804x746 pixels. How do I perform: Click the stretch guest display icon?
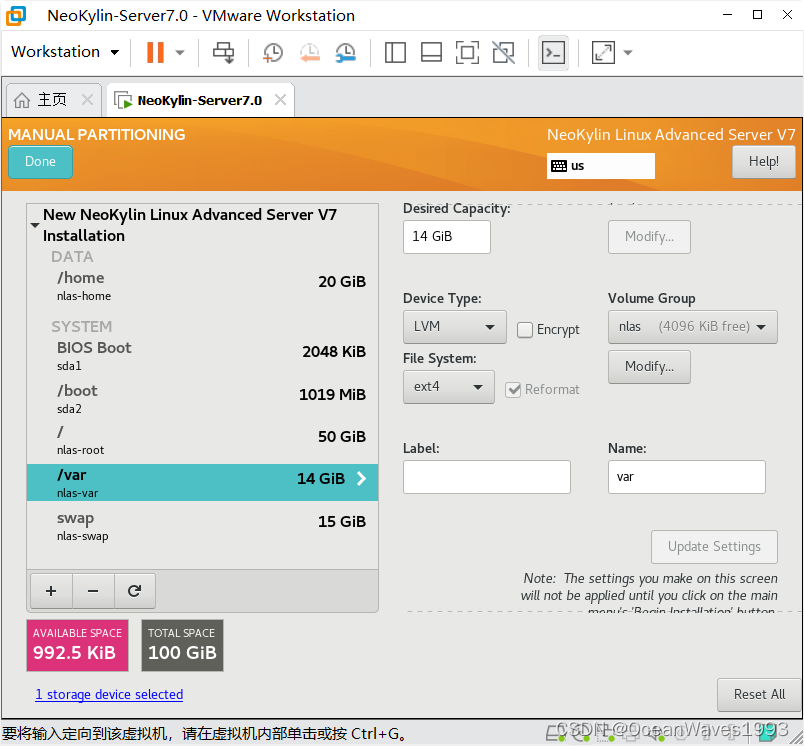603,52
